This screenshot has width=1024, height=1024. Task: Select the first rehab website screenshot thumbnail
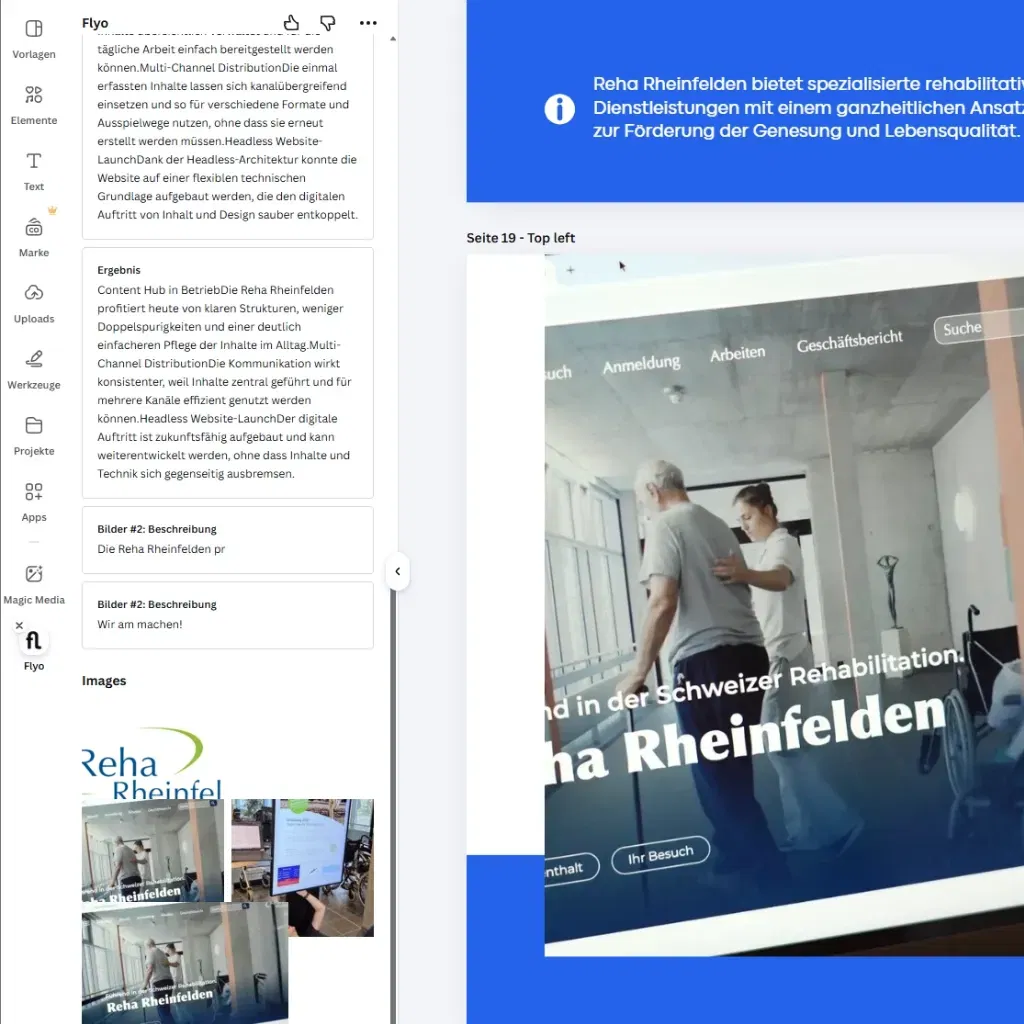coord(152,850)
